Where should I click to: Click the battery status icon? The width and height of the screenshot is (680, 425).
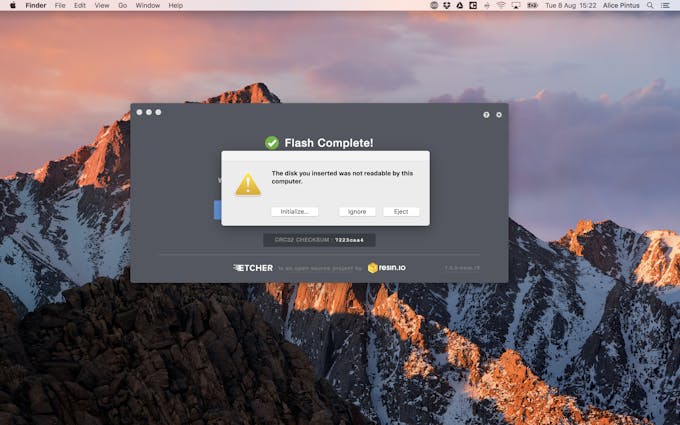(532, 5)
